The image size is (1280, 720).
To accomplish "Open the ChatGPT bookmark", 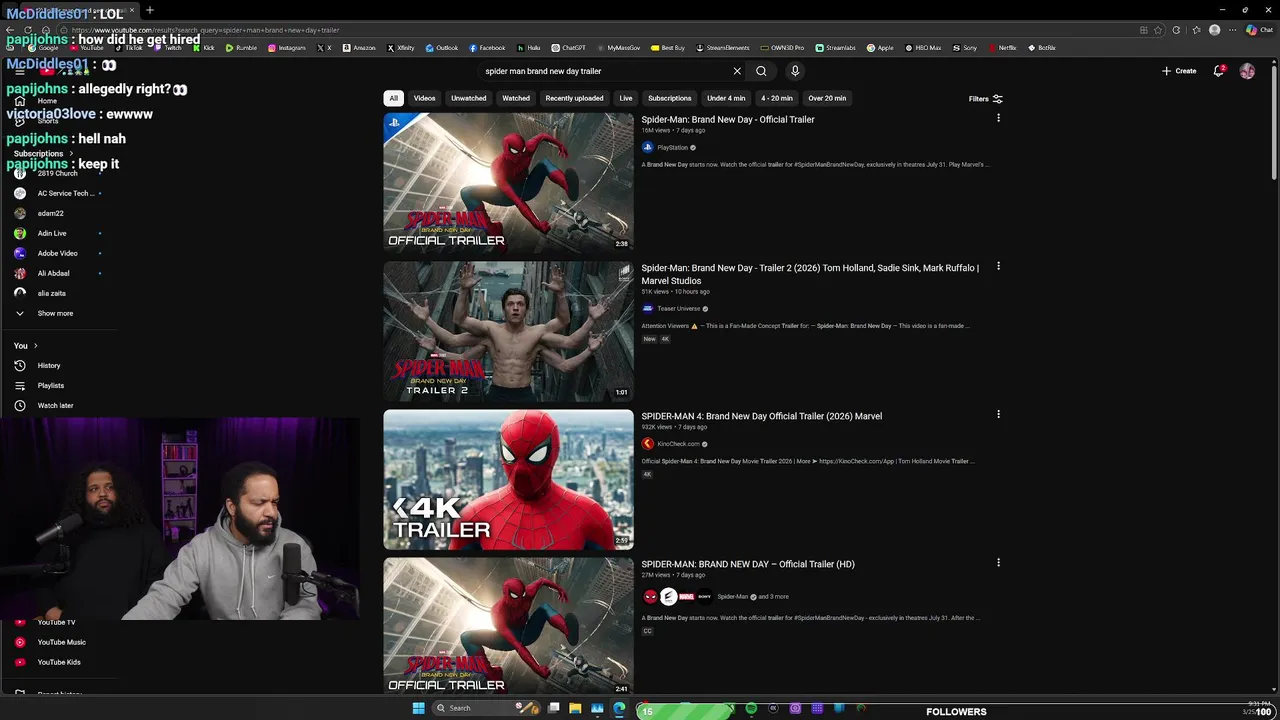I will click(x=569, y=48).
